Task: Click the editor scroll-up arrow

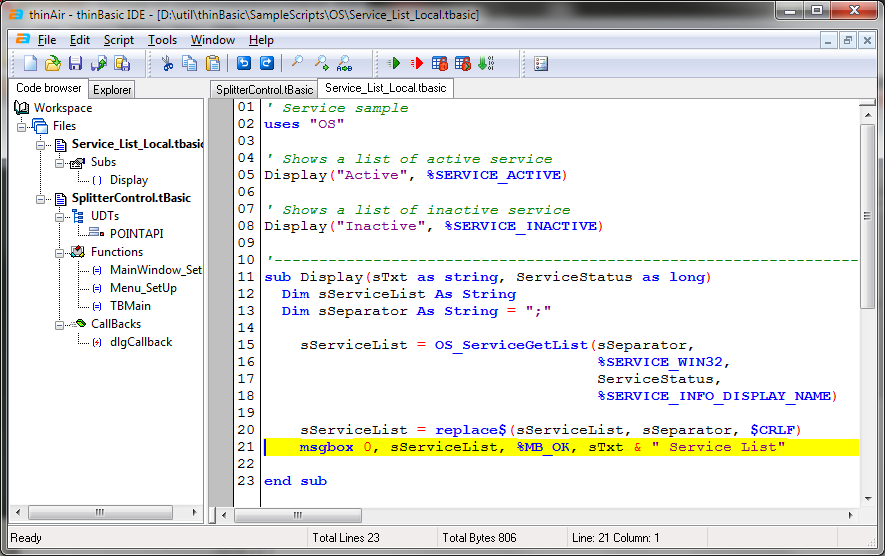Action: click(868, 115)
